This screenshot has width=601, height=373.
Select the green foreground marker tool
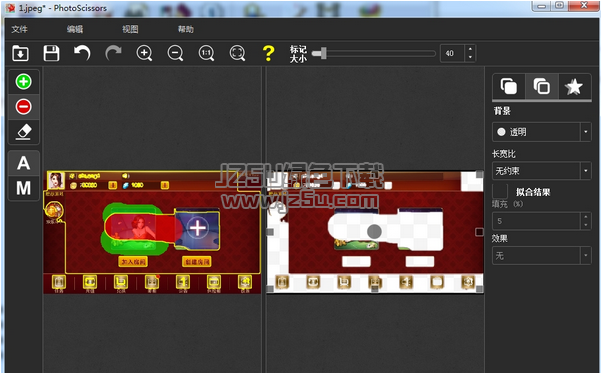click(x=23, y=81)
